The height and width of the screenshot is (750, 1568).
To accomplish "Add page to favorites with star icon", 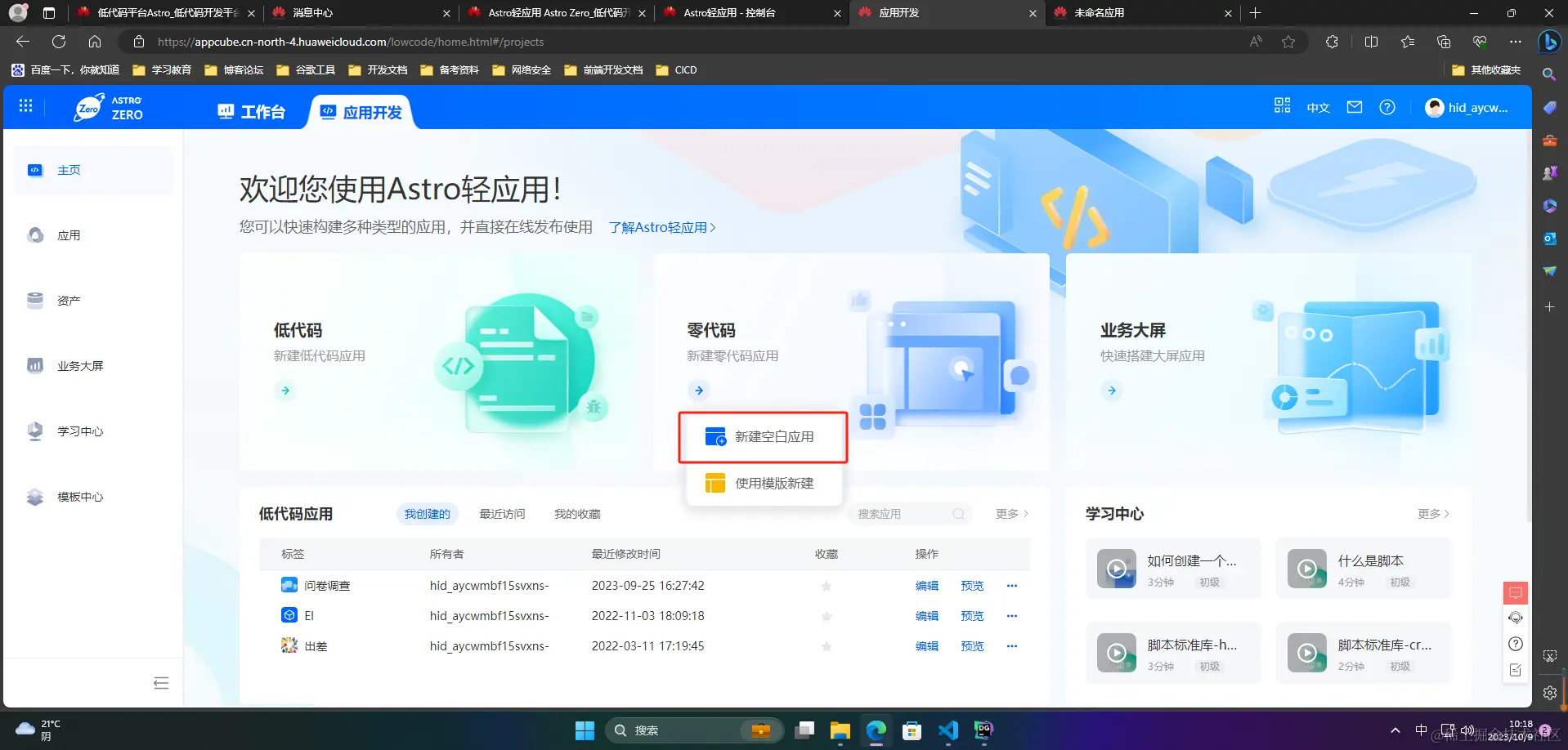I will point(1288,42).
